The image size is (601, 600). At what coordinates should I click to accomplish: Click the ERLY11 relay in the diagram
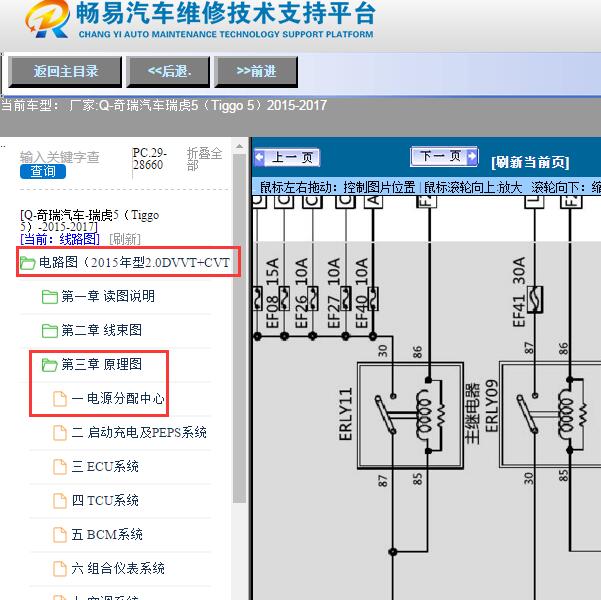pos(411,416)
